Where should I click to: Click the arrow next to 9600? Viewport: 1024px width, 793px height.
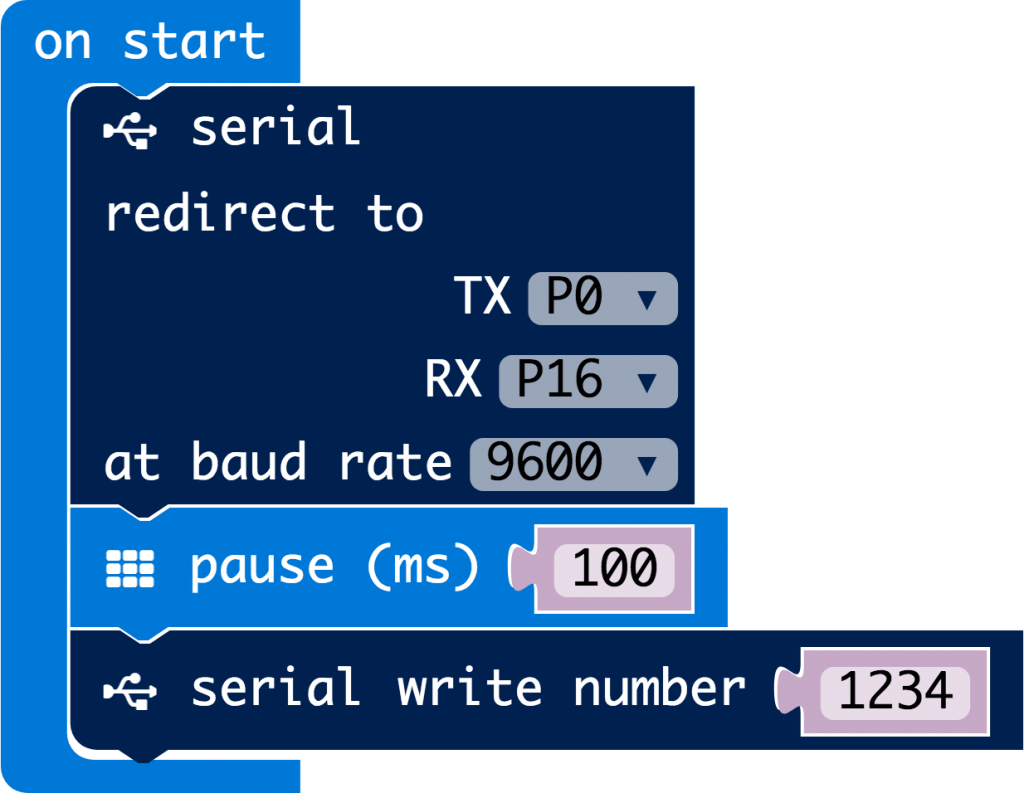(x=646, y=464)
